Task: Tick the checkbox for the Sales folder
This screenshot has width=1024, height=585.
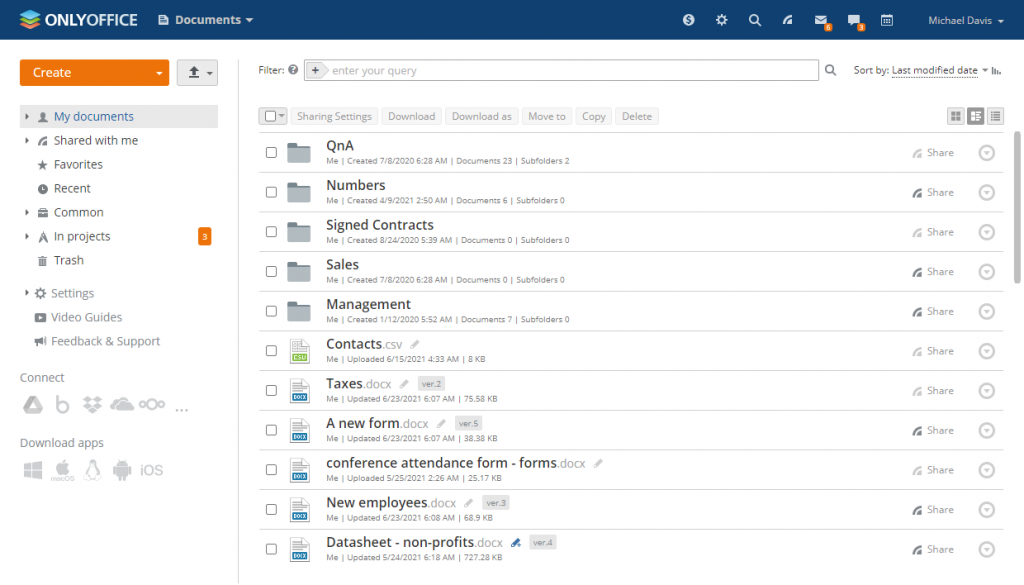Action: click(271, 271)
